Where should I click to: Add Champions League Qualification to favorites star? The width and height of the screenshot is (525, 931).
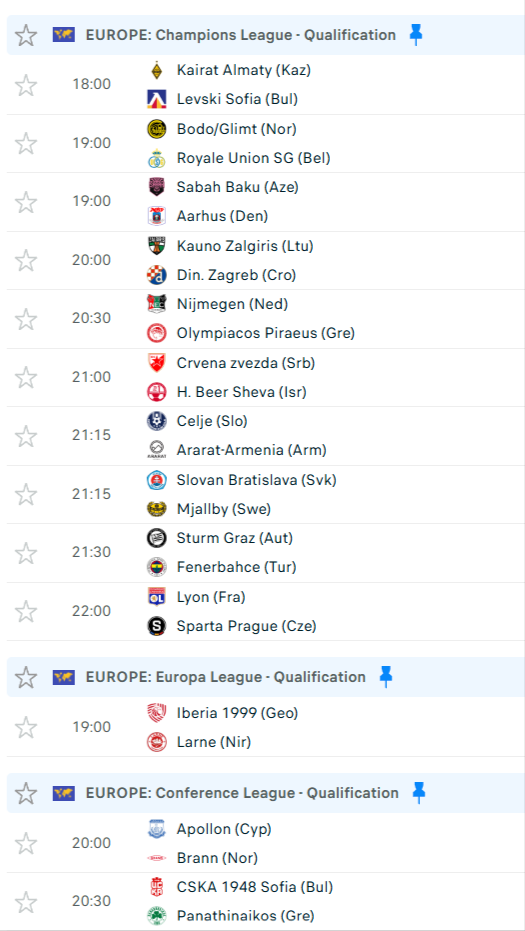(26, 36)
